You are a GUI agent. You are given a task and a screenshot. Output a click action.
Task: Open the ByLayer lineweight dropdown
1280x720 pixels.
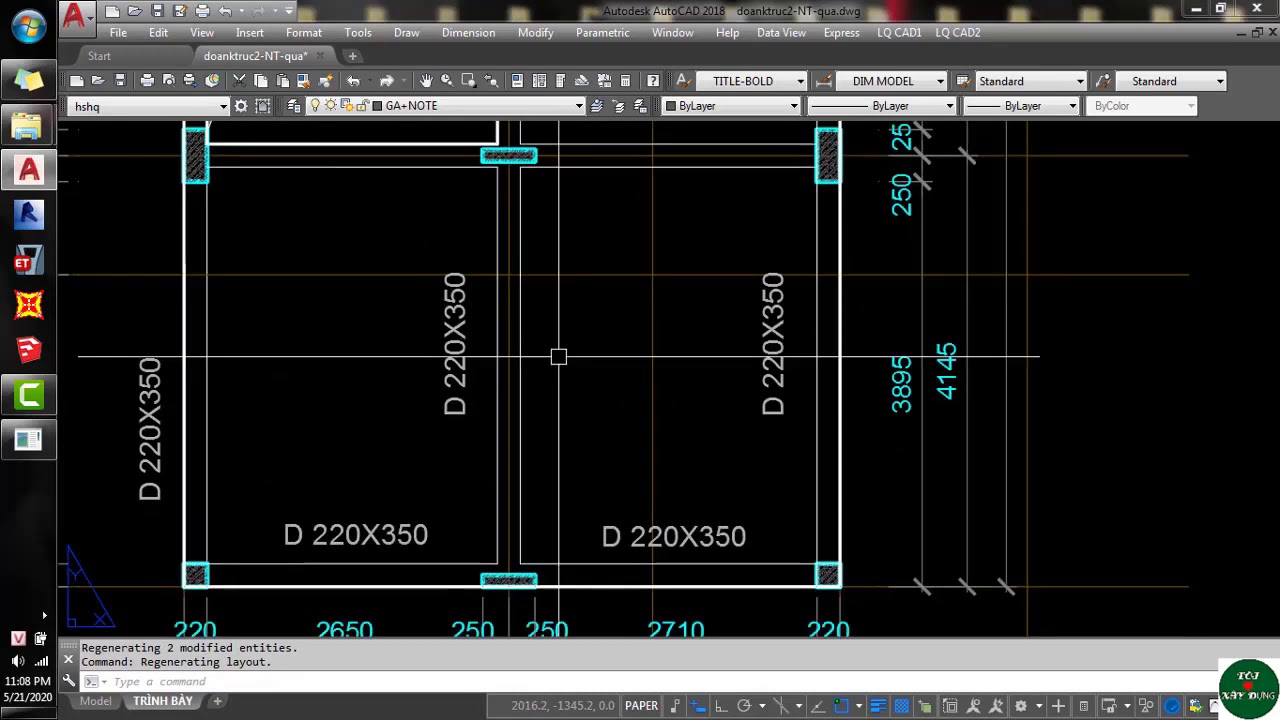[1073, 106]
